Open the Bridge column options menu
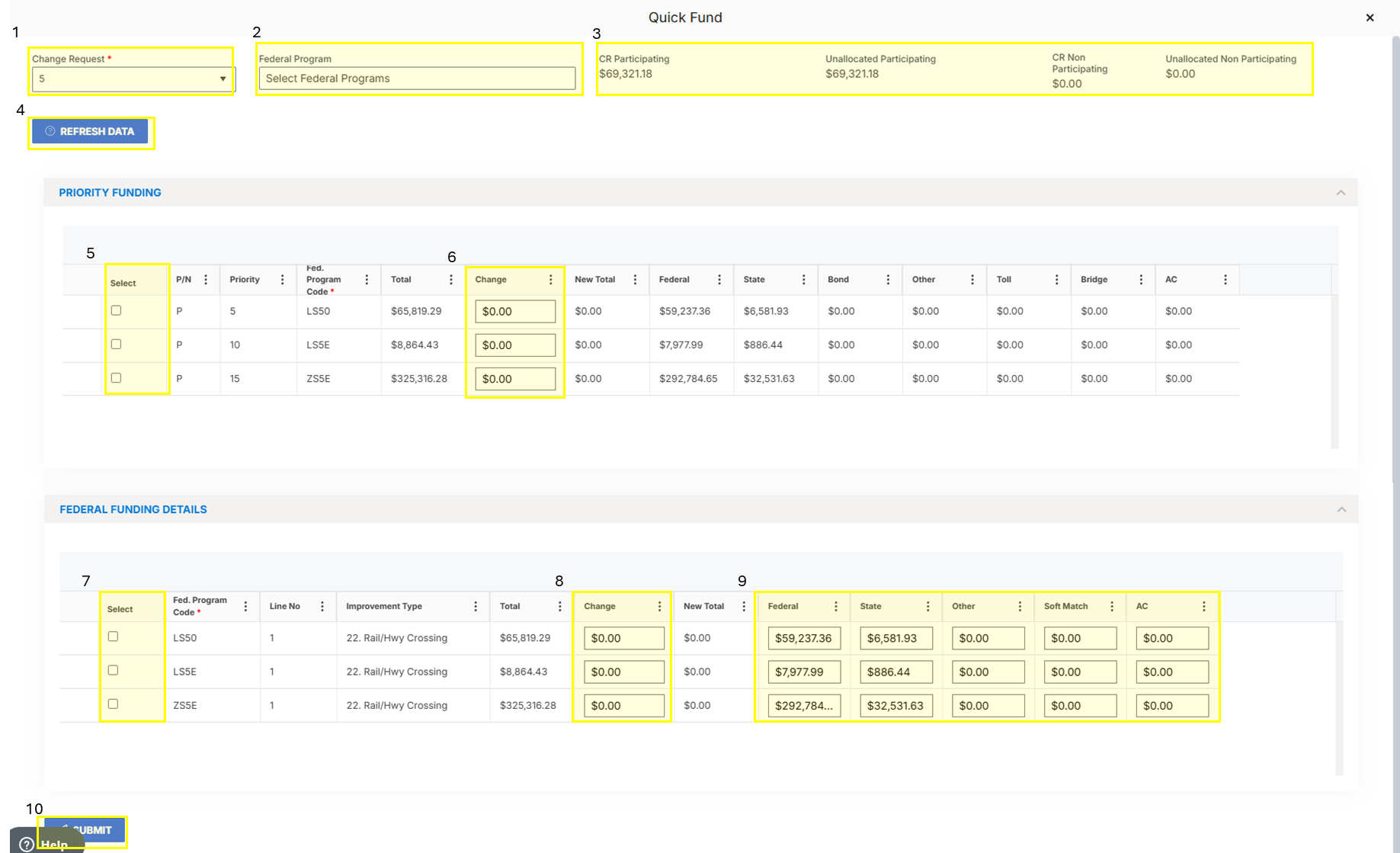1400x853 pixels. pyautogui.click(x=1141, y=280)
